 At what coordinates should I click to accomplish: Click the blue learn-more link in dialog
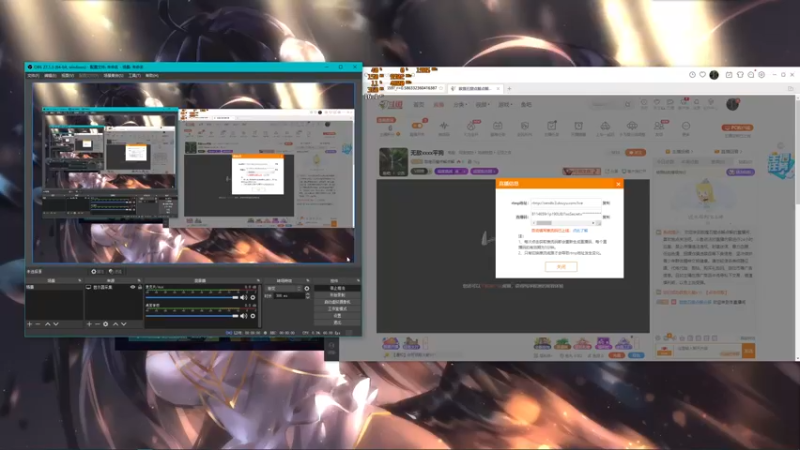tap(581, 231)
